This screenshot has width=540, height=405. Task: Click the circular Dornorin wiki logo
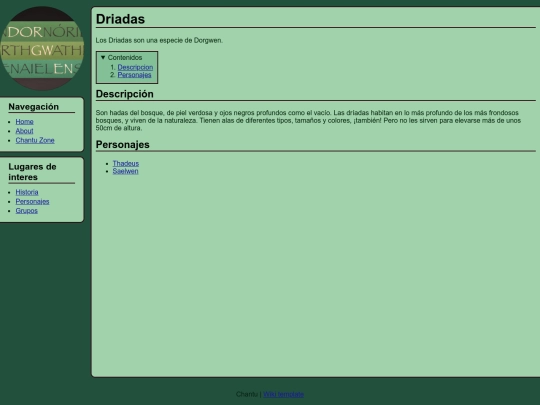(x=42, y=48)
